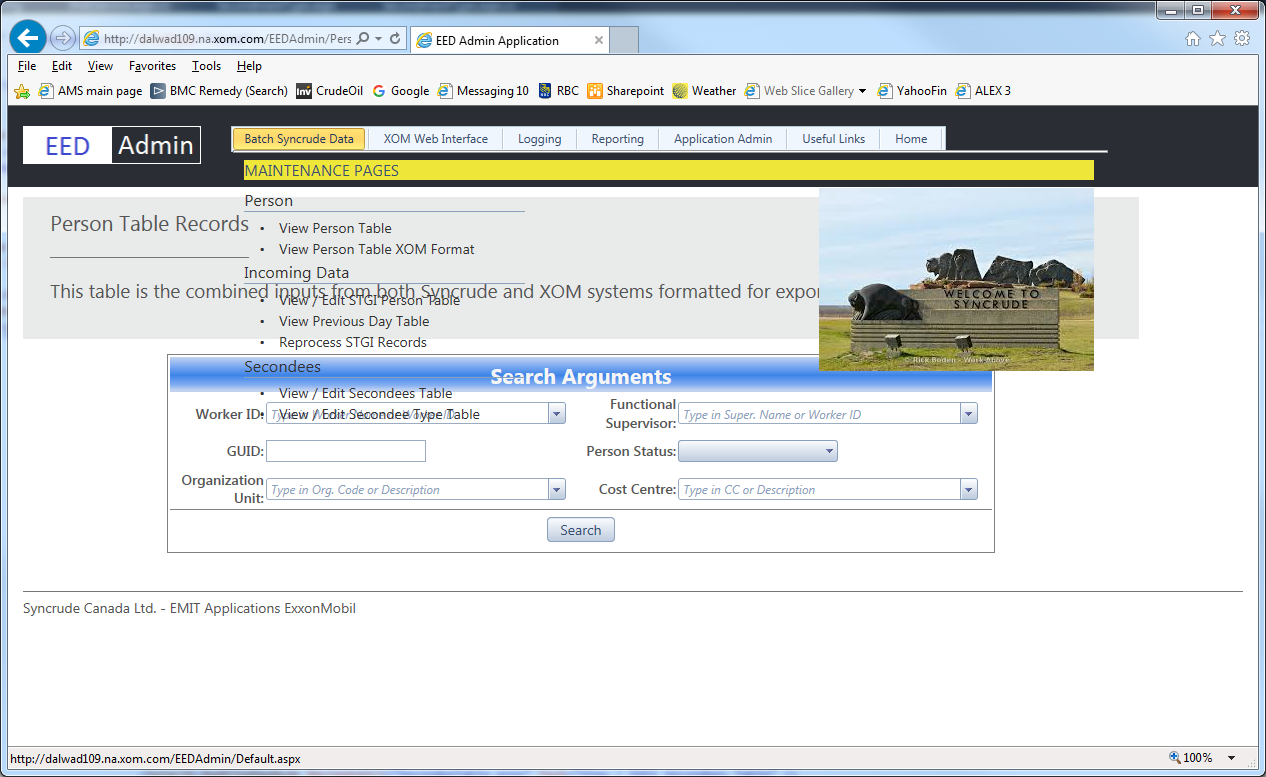
Task: Open AMS main page favorite
Action: (90, 91)
